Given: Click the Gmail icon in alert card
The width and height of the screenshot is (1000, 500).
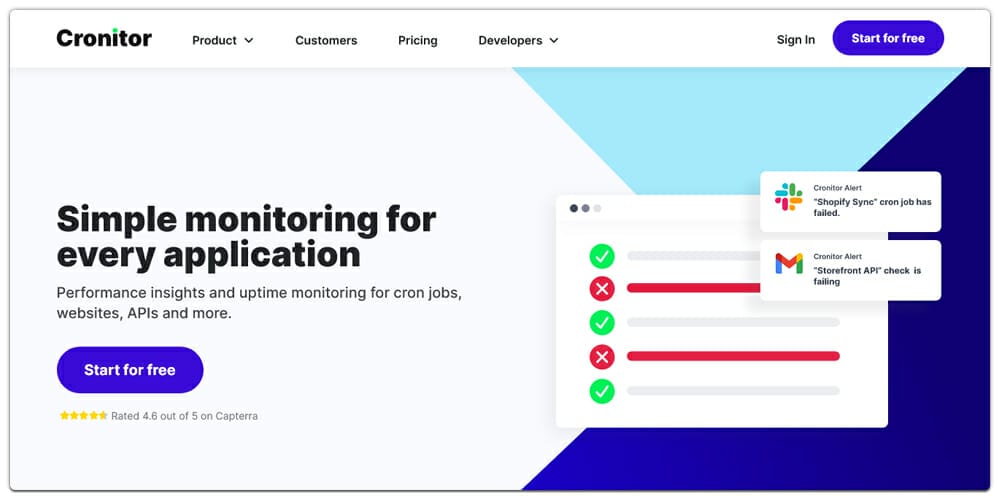Looking at the screenshot, I should pos(788,264).
